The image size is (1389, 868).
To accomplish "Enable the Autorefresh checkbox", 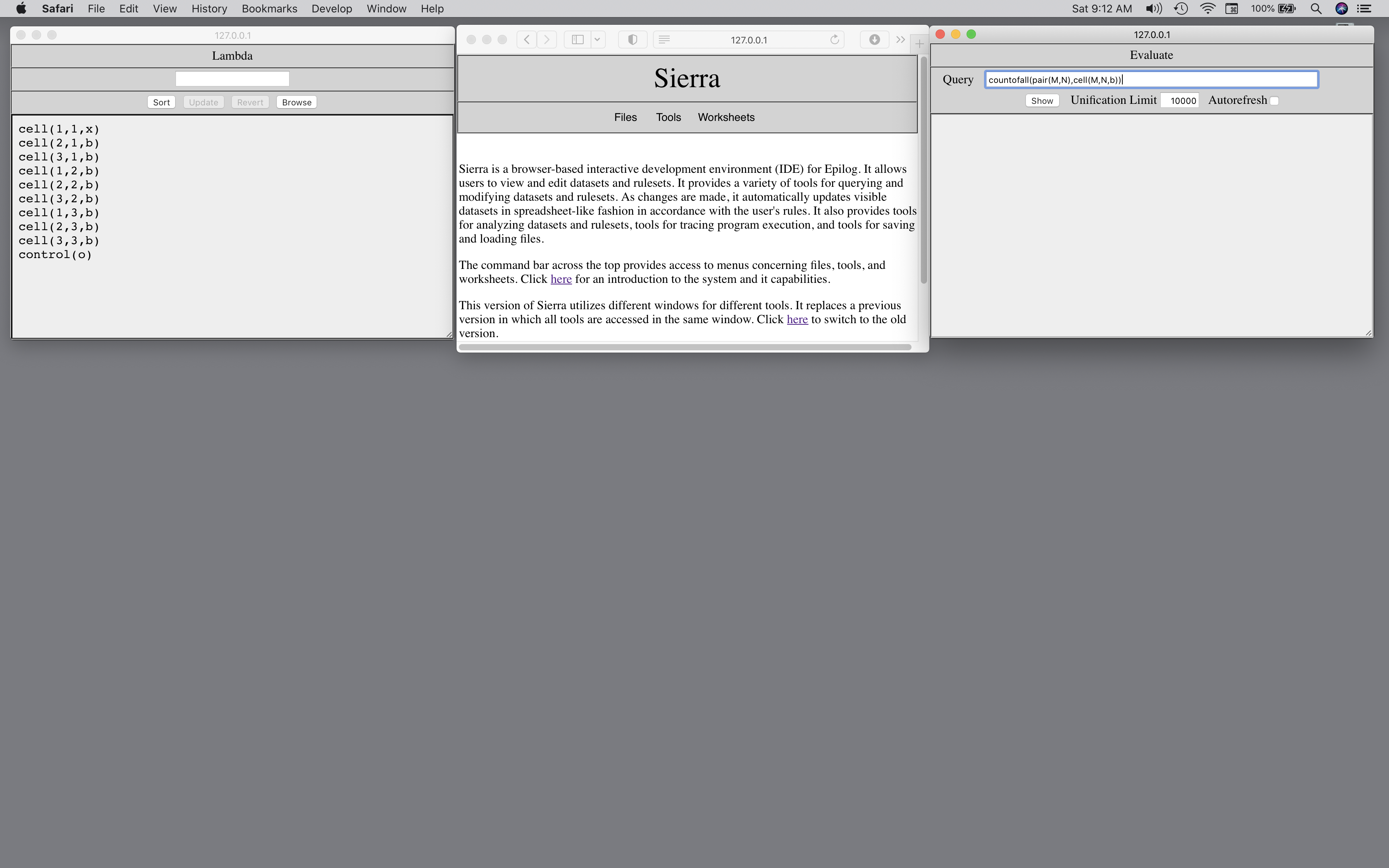I will click(1274, 101).
